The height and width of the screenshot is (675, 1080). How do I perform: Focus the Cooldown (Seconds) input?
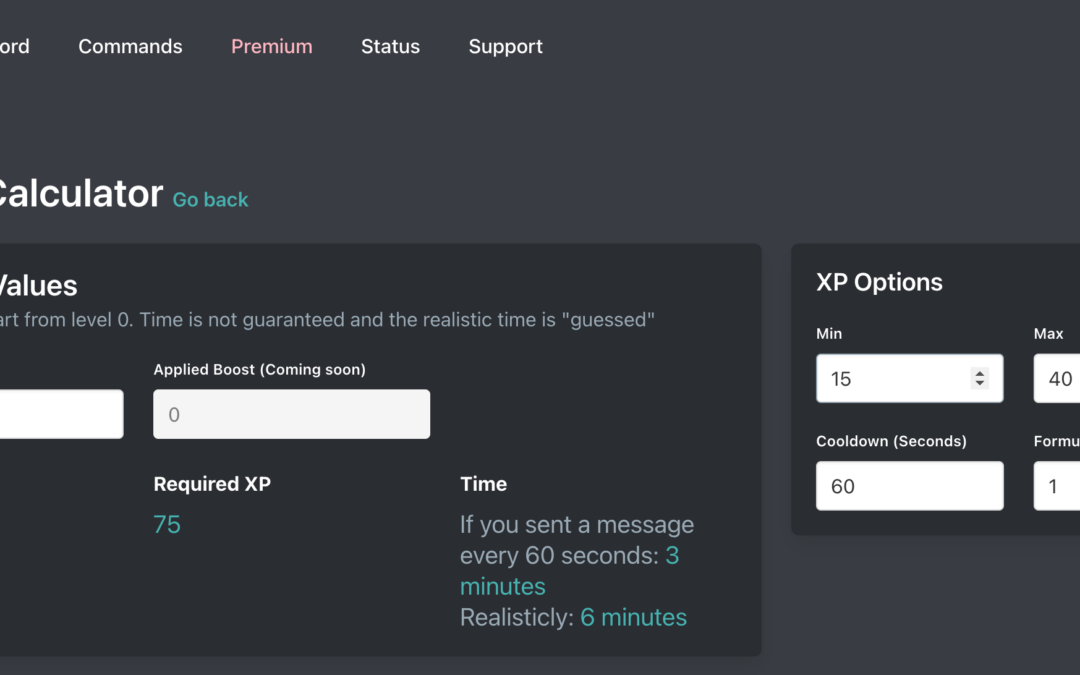click(909, 486)
